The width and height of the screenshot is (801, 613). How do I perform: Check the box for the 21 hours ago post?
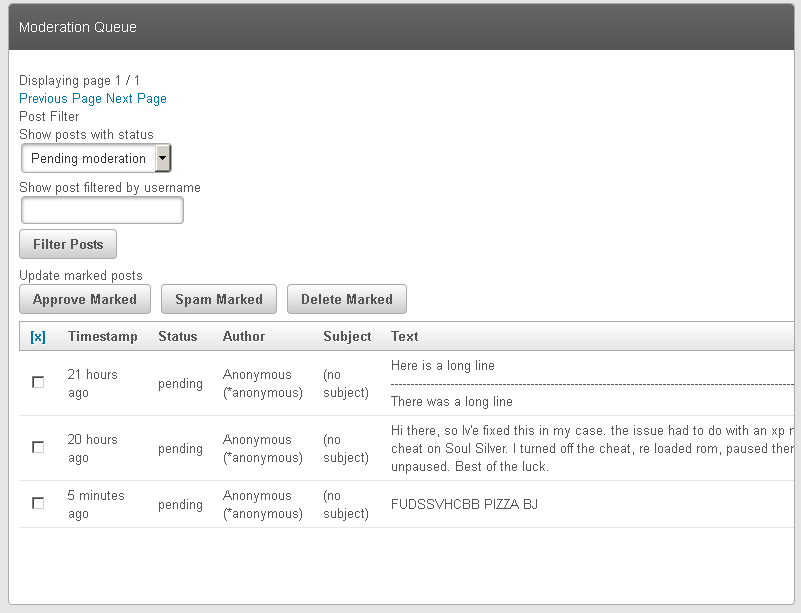click(x=38, y=382)
